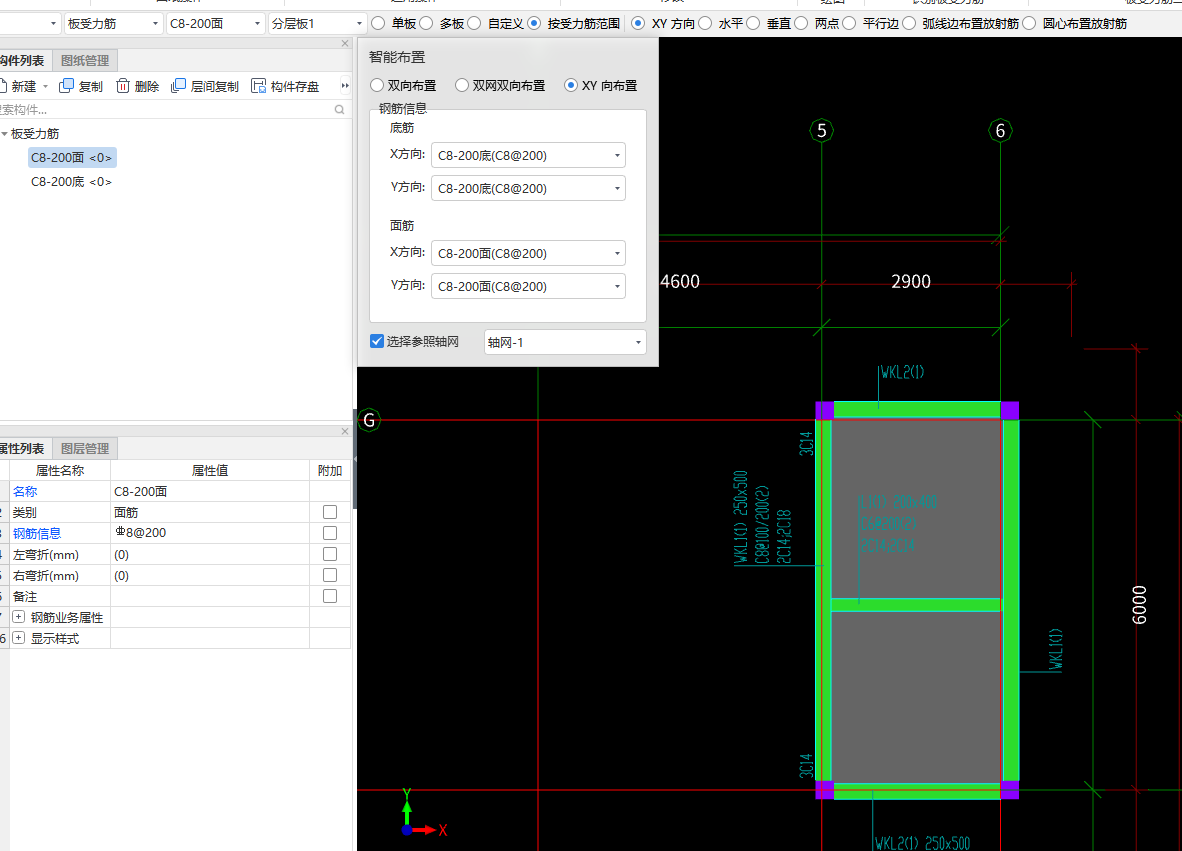
Task: Click the WKL2(1) beam label at top
Action: tap(902, 372)
